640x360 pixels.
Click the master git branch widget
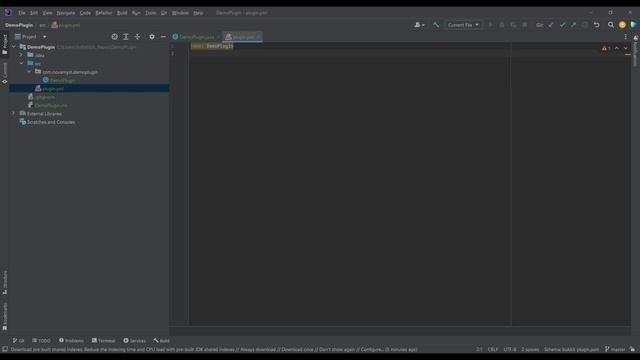pos(615,349)
